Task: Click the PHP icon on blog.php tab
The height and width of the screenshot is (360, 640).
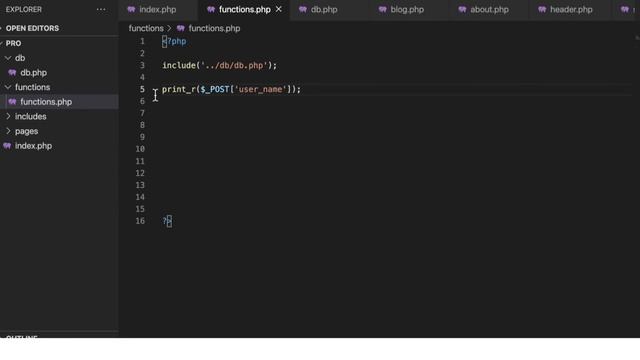Action: click(382, 9)
